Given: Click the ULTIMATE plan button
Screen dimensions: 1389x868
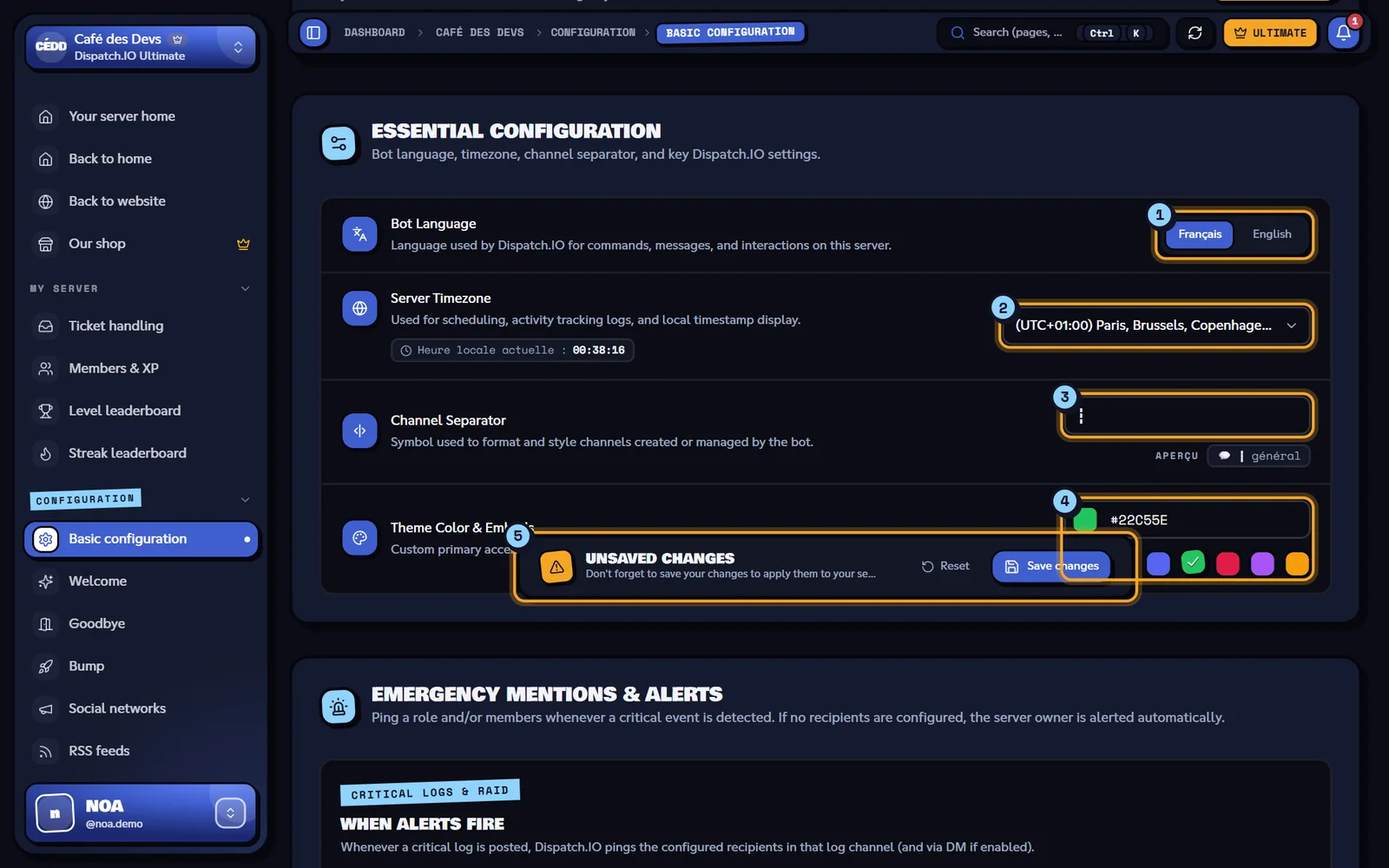Looking at the screenshot, I should [x=1270, y=33].
